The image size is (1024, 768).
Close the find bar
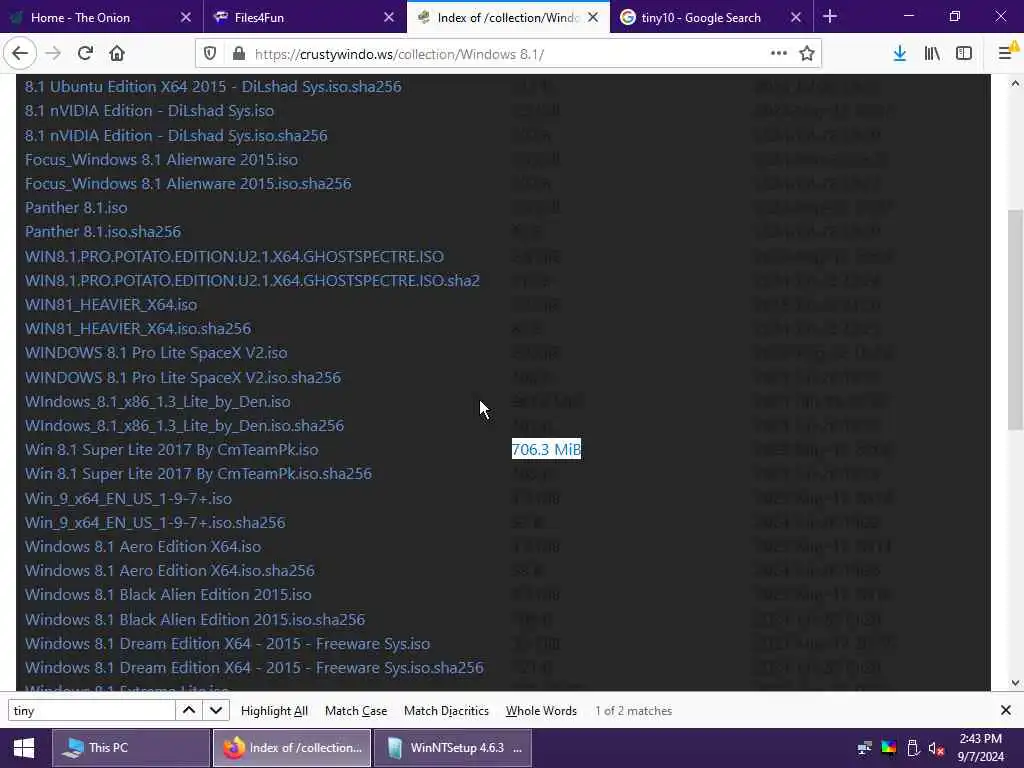pyautogui.click(x=1006, y=711)
